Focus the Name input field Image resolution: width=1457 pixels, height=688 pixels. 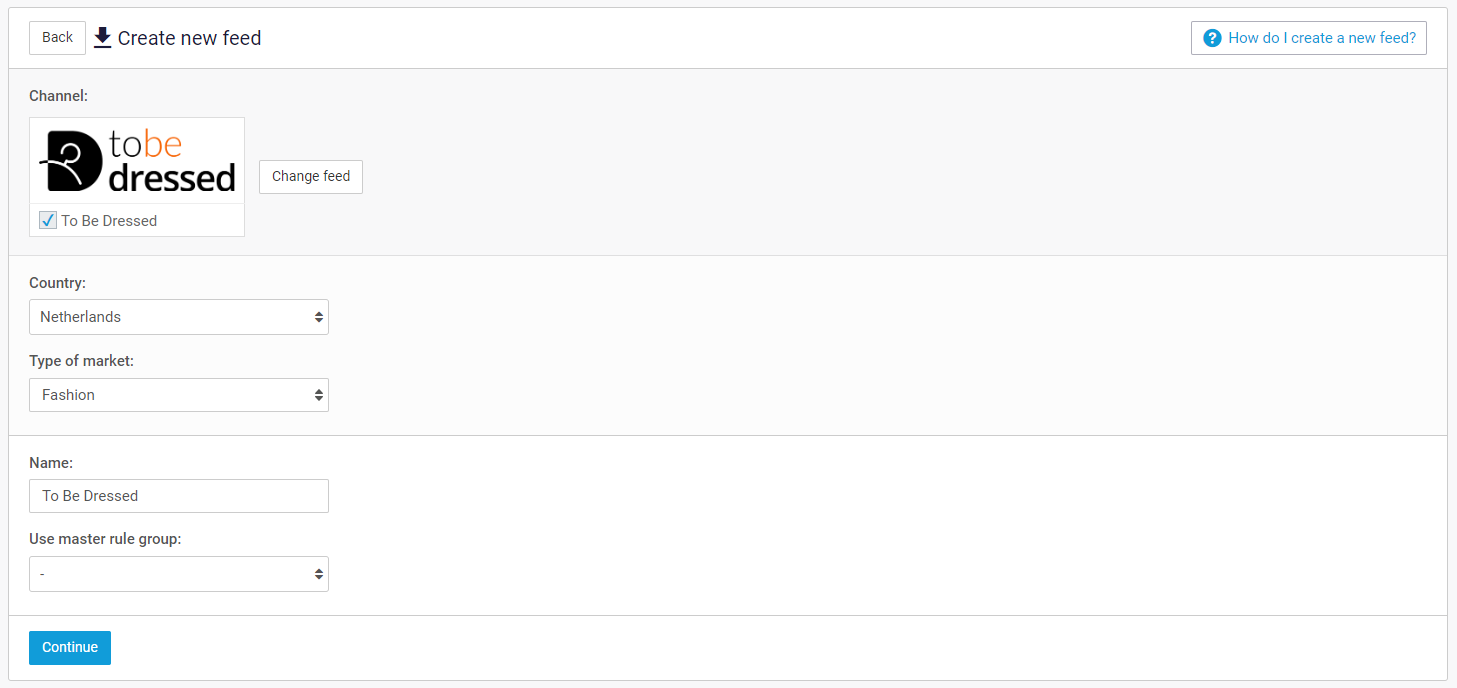click(179, 496)
